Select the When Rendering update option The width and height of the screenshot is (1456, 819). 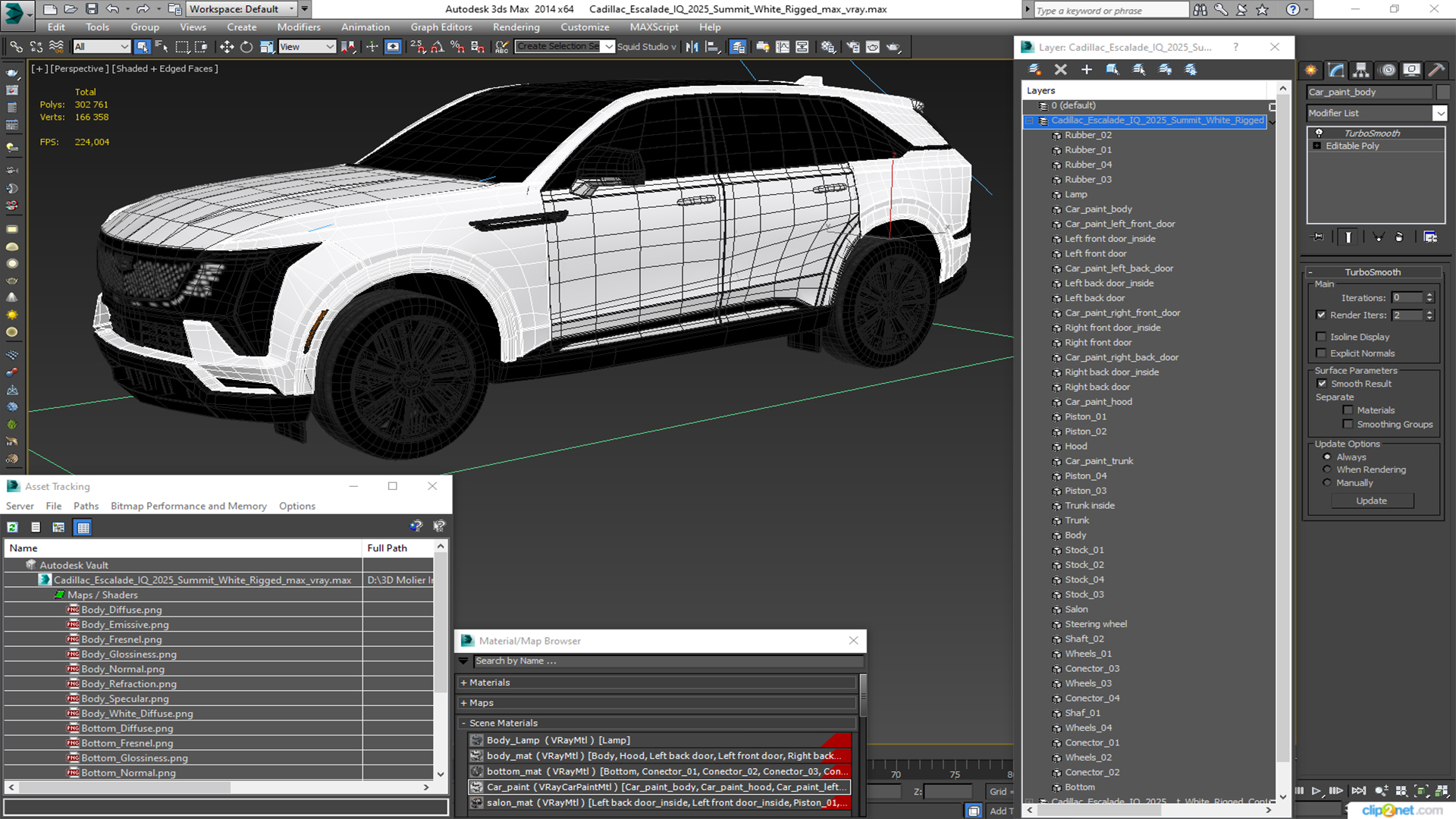point(1327,469)
